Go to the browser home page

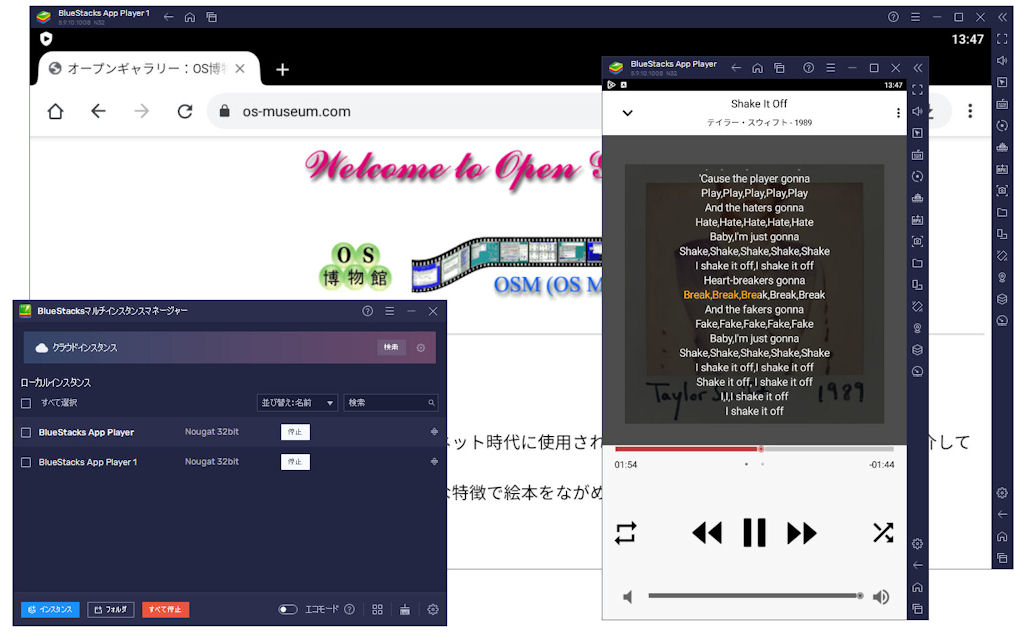[56, 112]
